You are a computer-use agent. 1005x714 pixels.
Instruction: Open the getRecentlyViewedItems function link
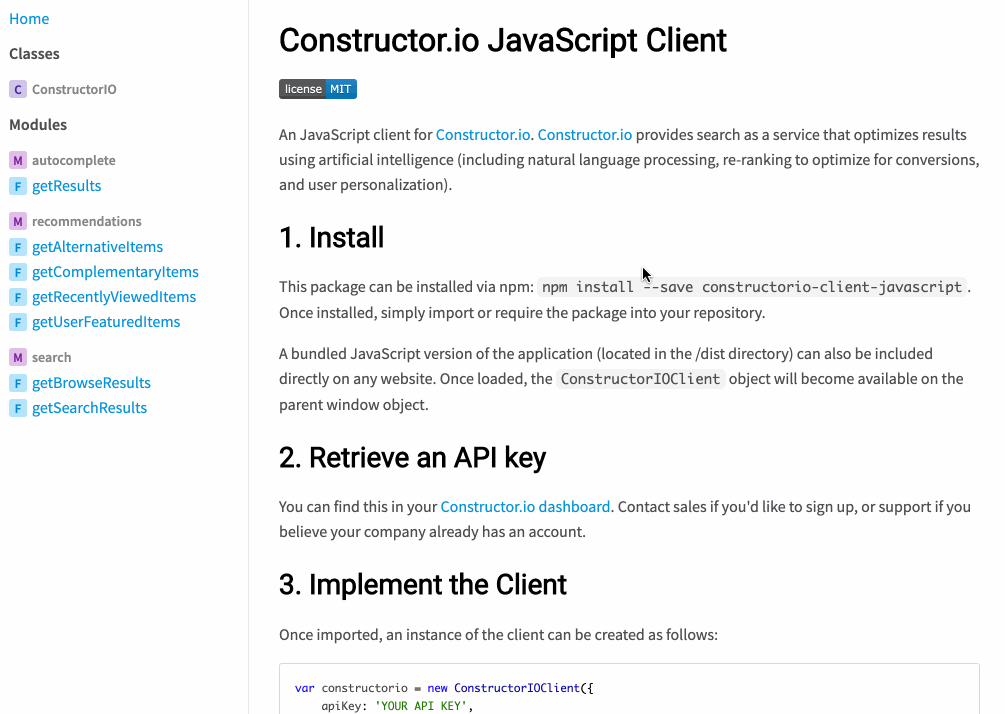114,297
